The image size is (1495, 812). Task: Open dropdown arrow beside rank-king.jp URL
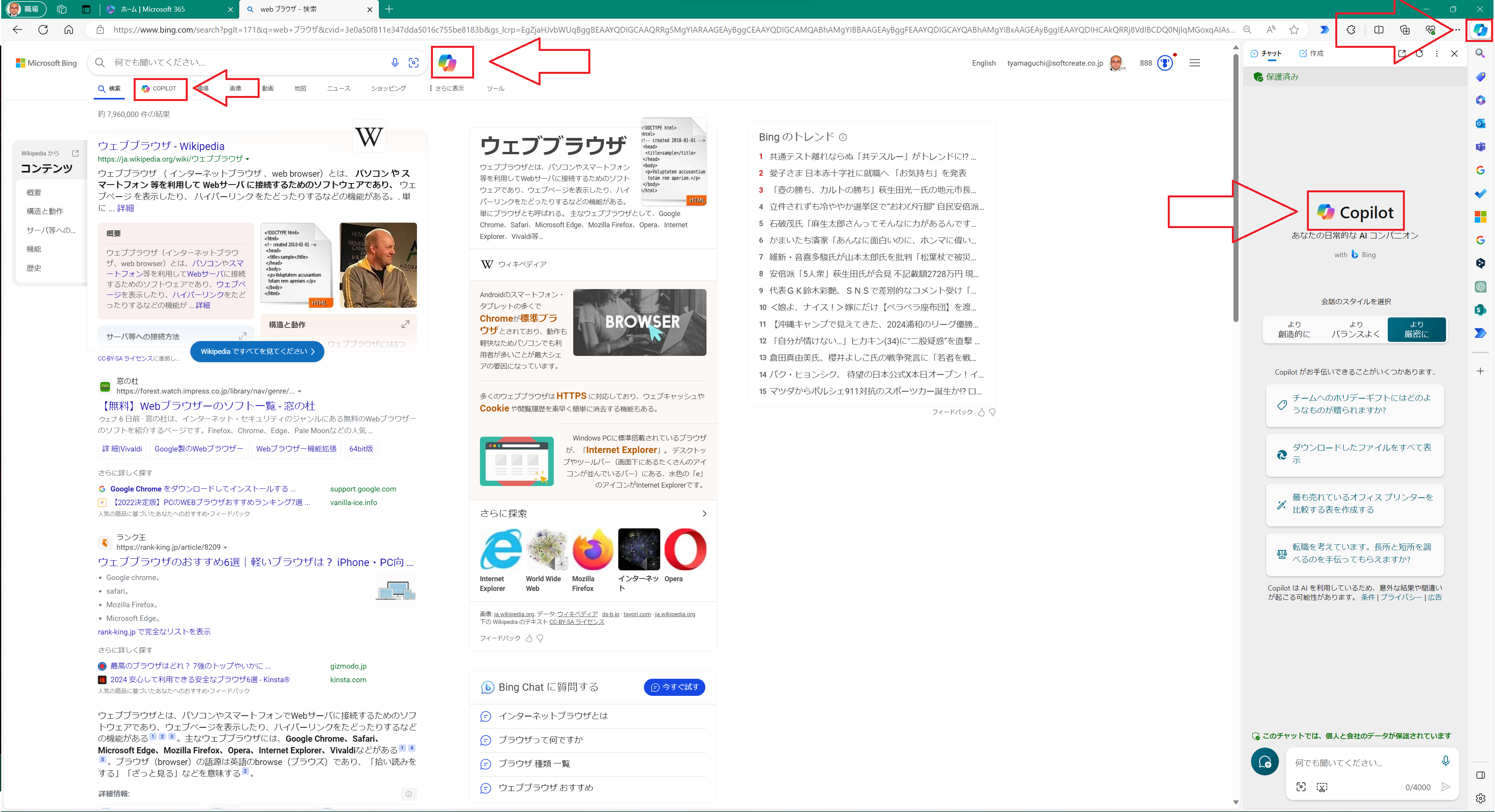225,547
